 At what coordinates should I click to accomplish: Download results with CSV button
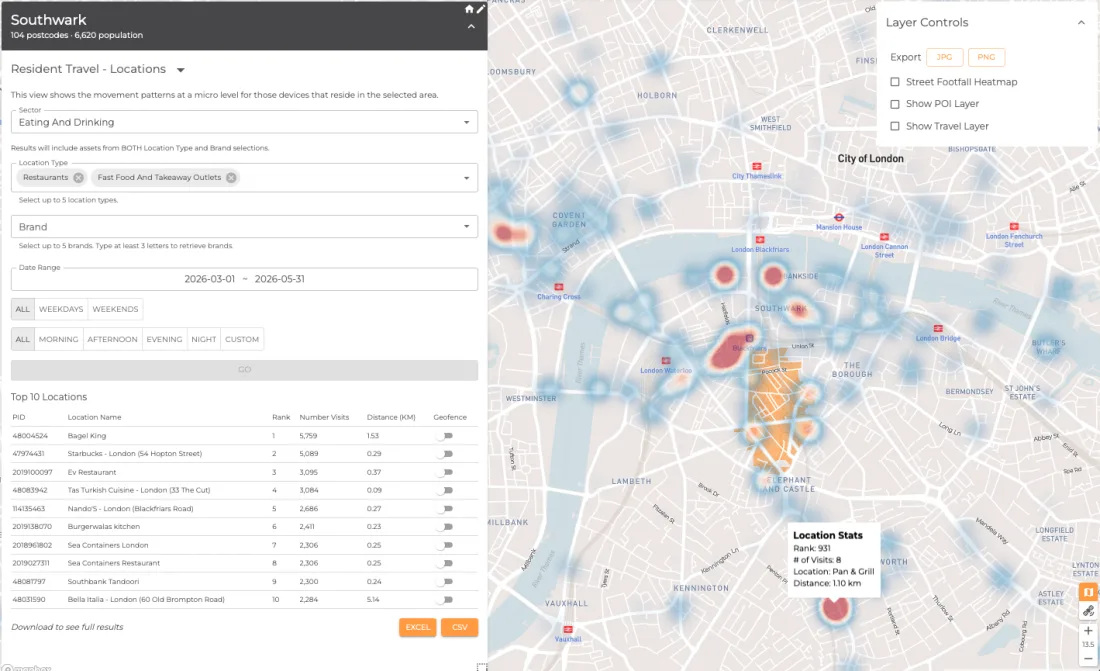coord(460,627)
